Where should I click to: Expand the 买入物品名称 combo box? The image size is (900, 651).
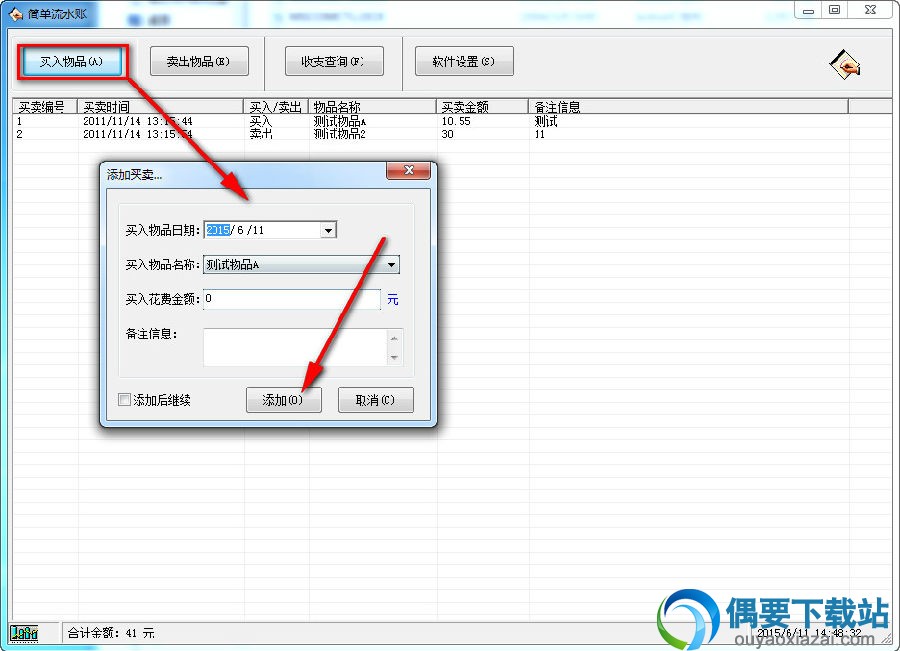coord(391,265)
